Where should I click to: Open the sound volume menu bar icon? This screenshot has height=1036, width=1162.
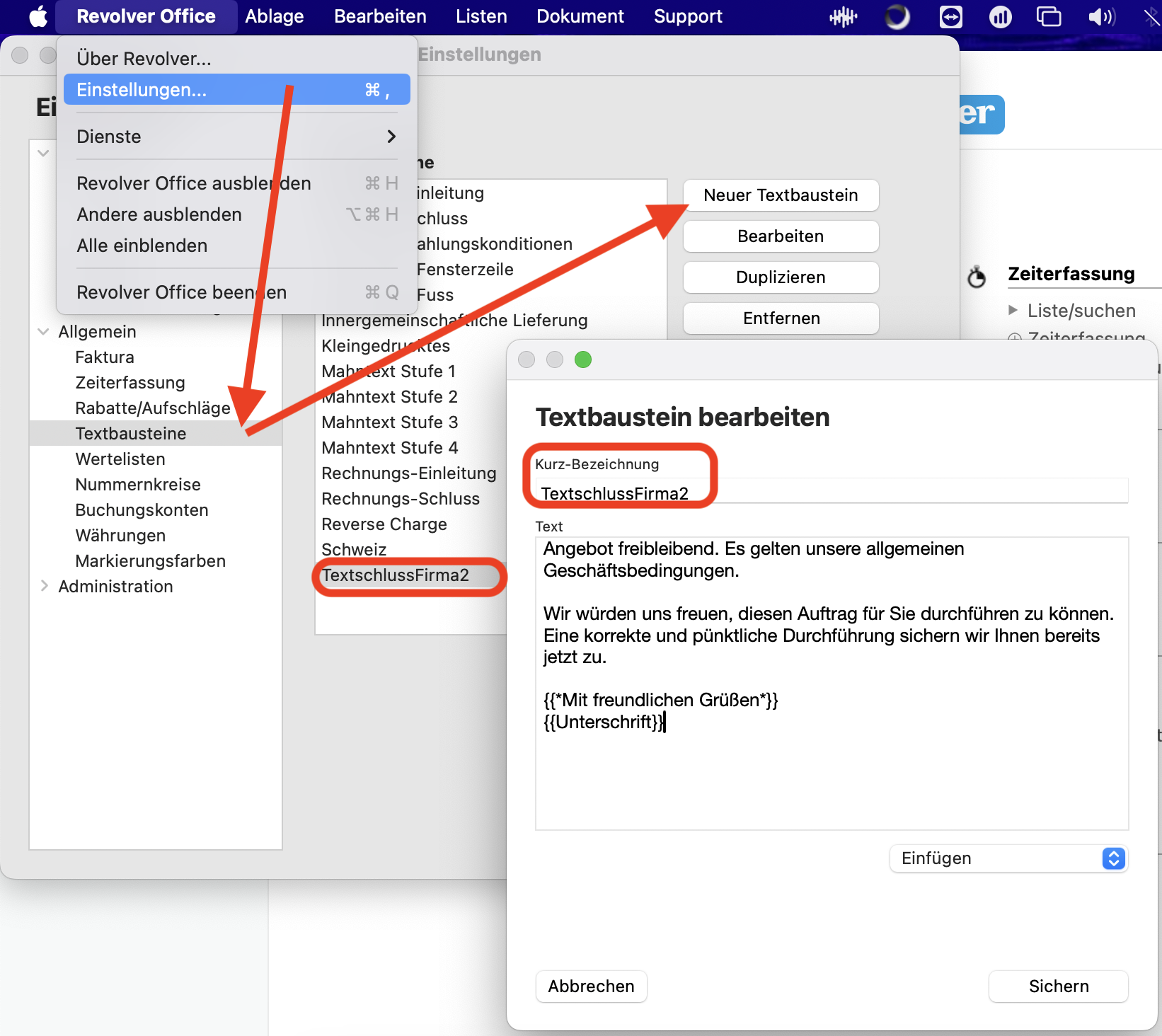[1101, 17]
